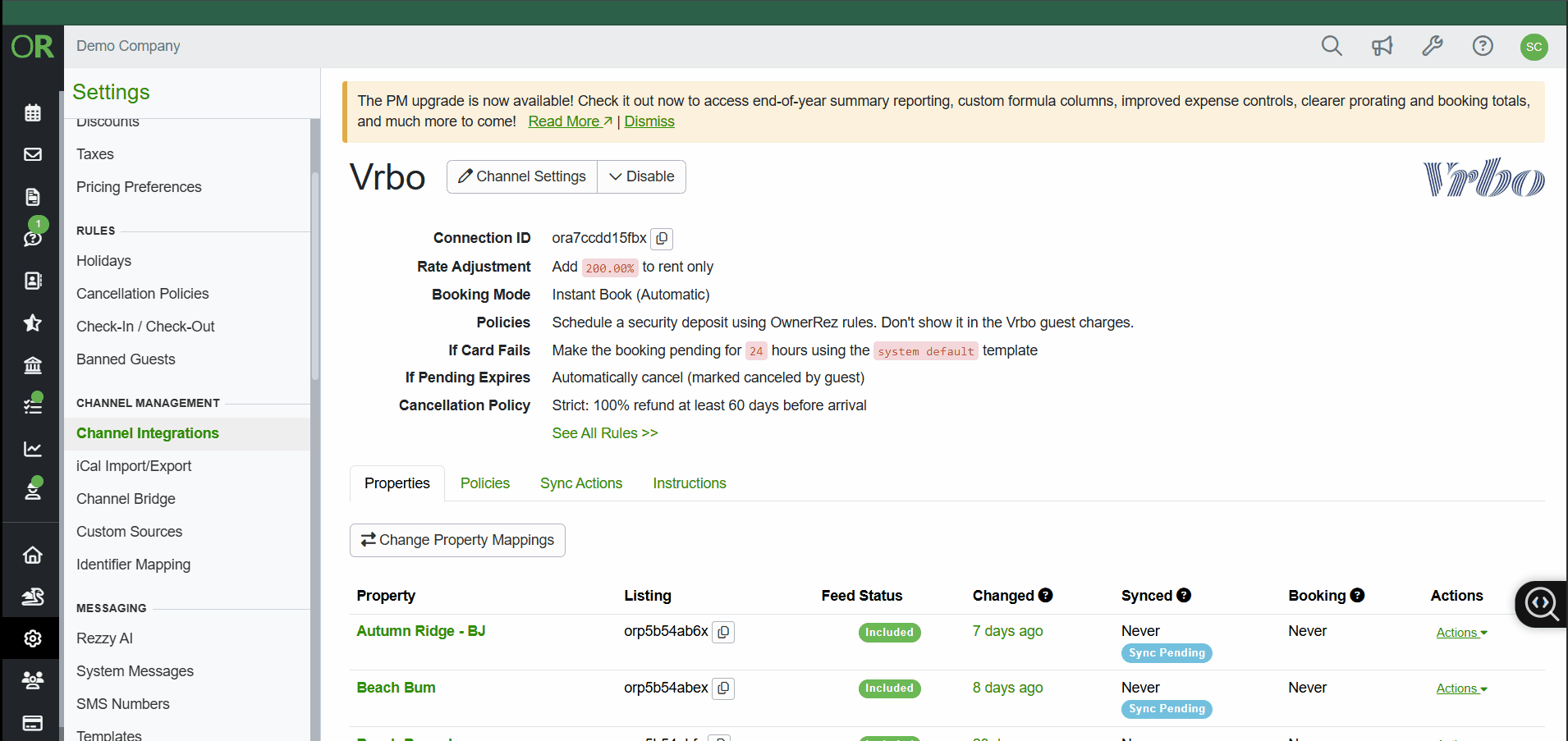Switch to the Policies tab
Image resolution: width=1568 pixels, height=741 pixels.
click(484, 483)
